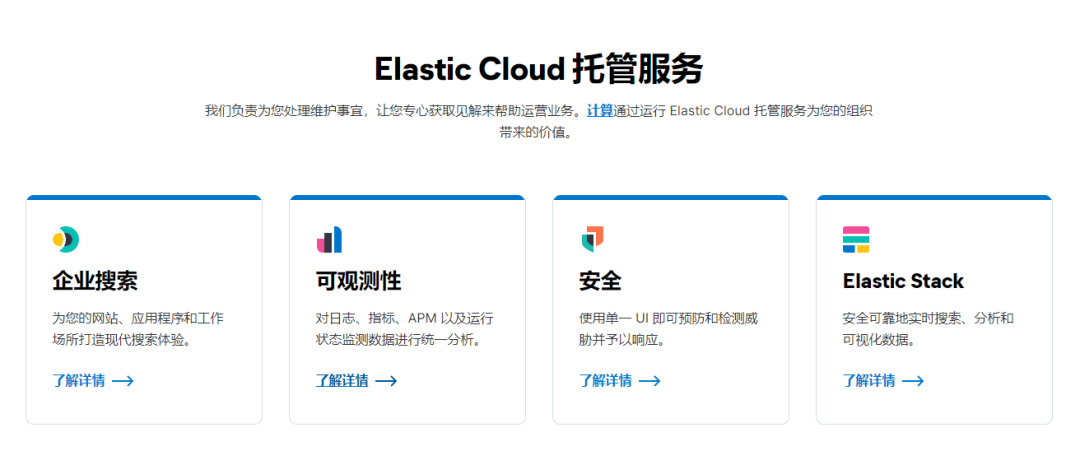Click the Elastic Cloud 托管服务 page title
Screen dimensions: 1080x451
539,69
